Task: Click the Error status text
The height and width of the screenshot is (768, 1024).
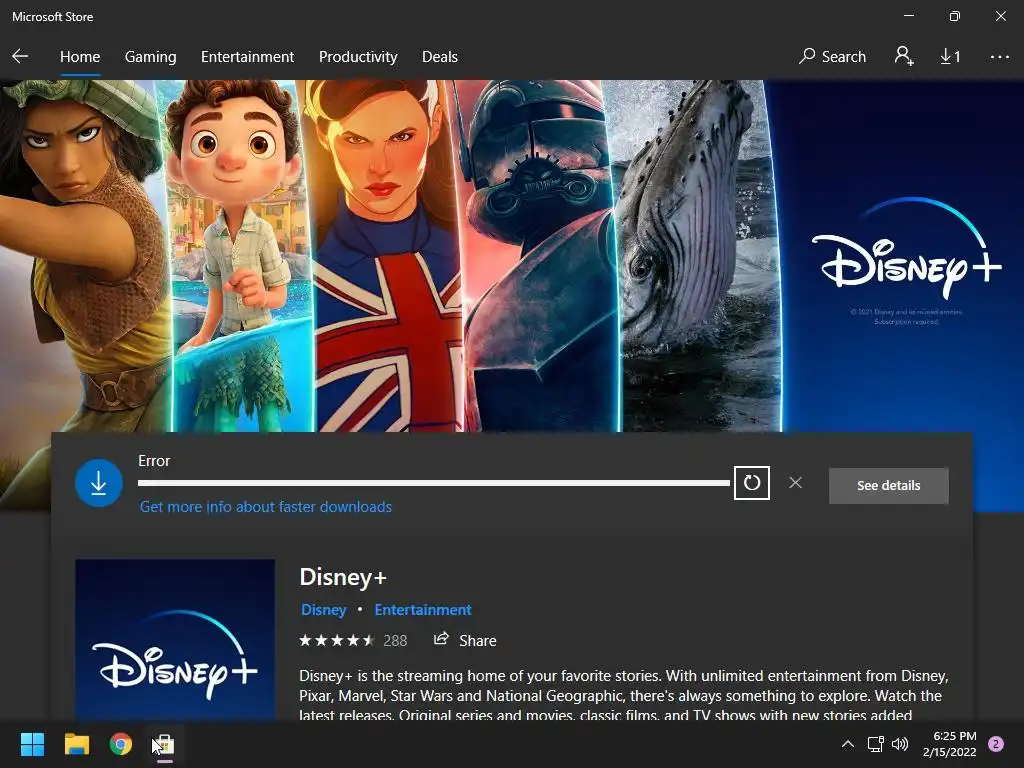Action: (x=154, y=461)
